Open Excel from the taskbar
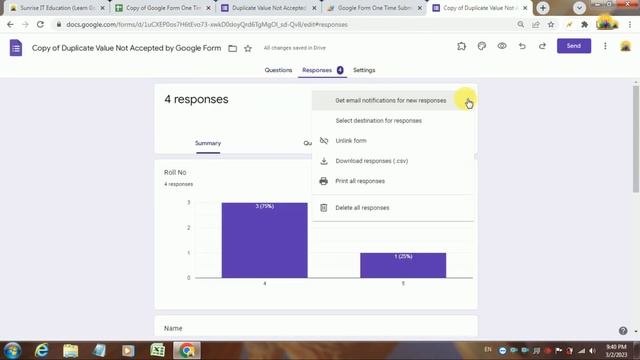 click(x=158, y=351)
